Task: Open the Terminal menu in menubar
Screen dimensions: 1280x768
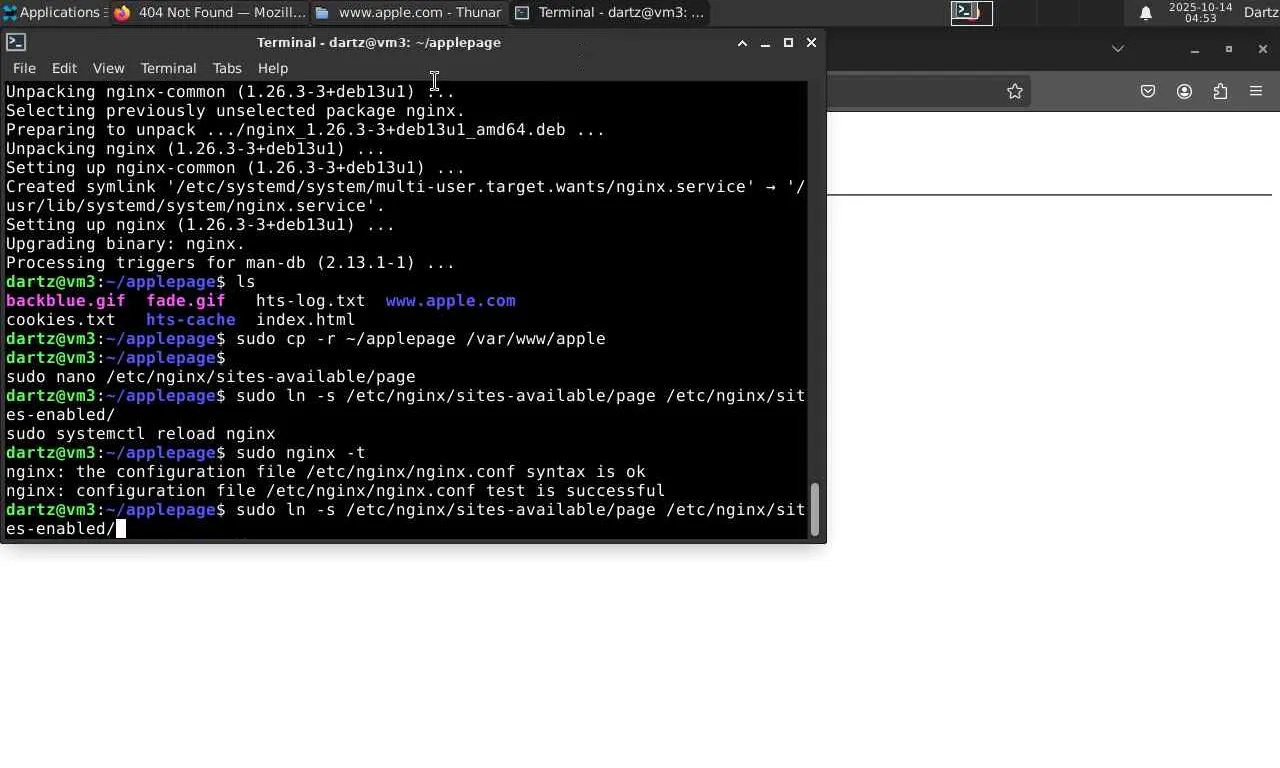Action: [x=168, y=68]
